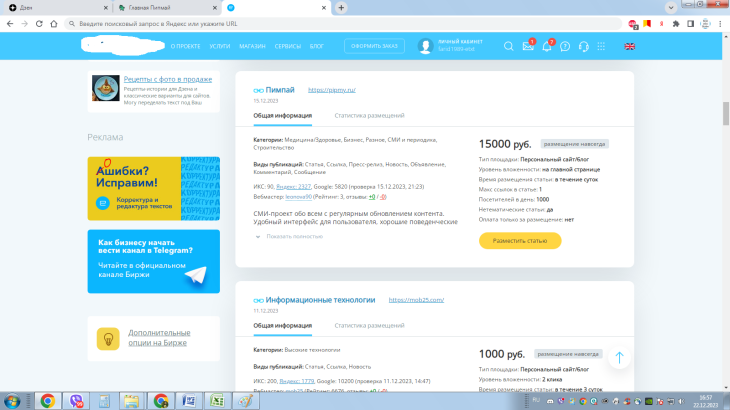Open the yellow-red bookmark extension icon

pos(647,23)
